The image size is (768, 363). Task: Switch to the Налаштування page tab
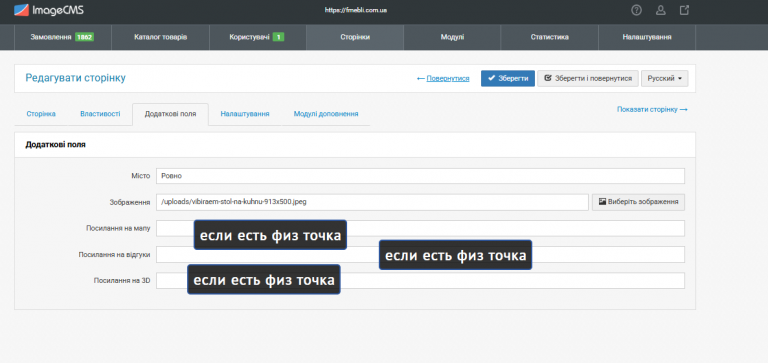(245, 114)
